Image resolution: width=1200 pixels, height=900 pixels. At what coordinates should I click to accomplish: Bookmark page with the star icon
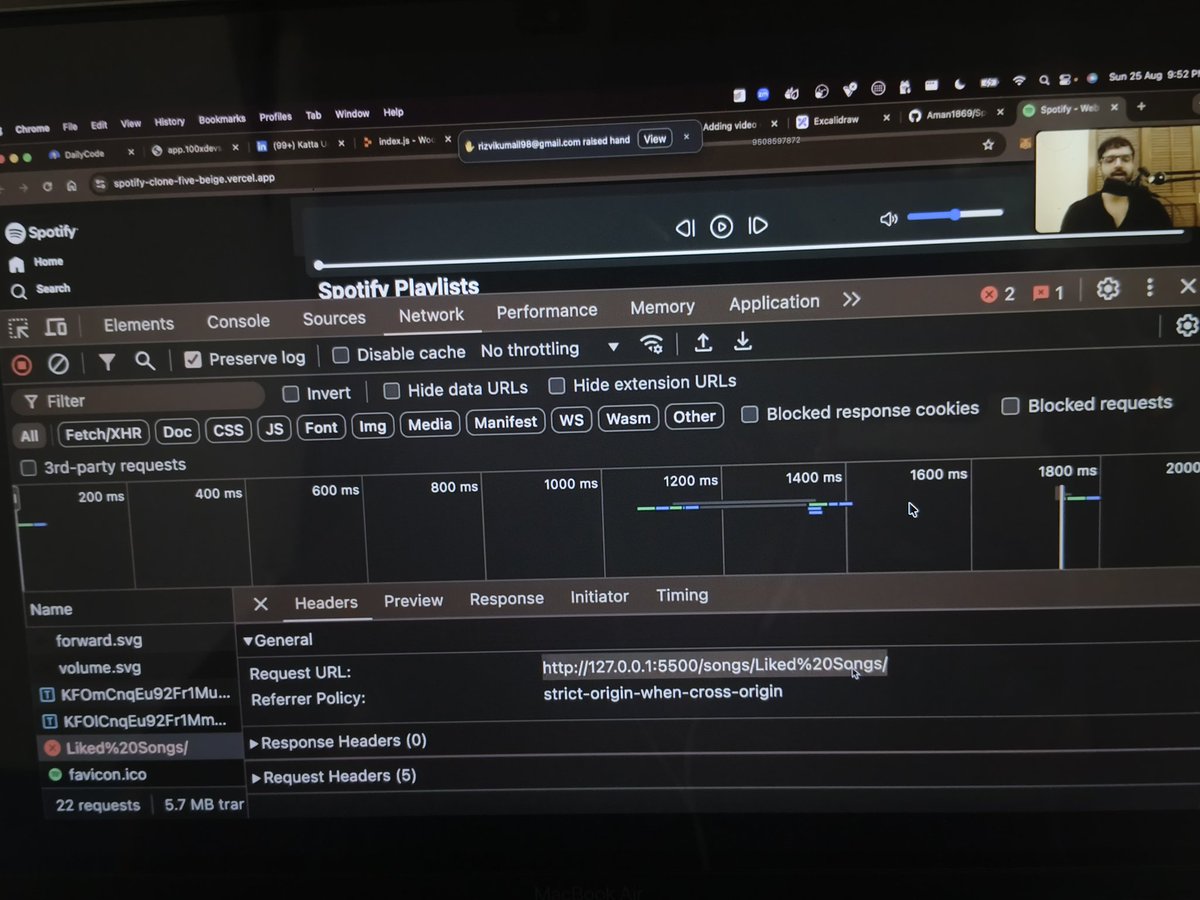pos(988,145)
